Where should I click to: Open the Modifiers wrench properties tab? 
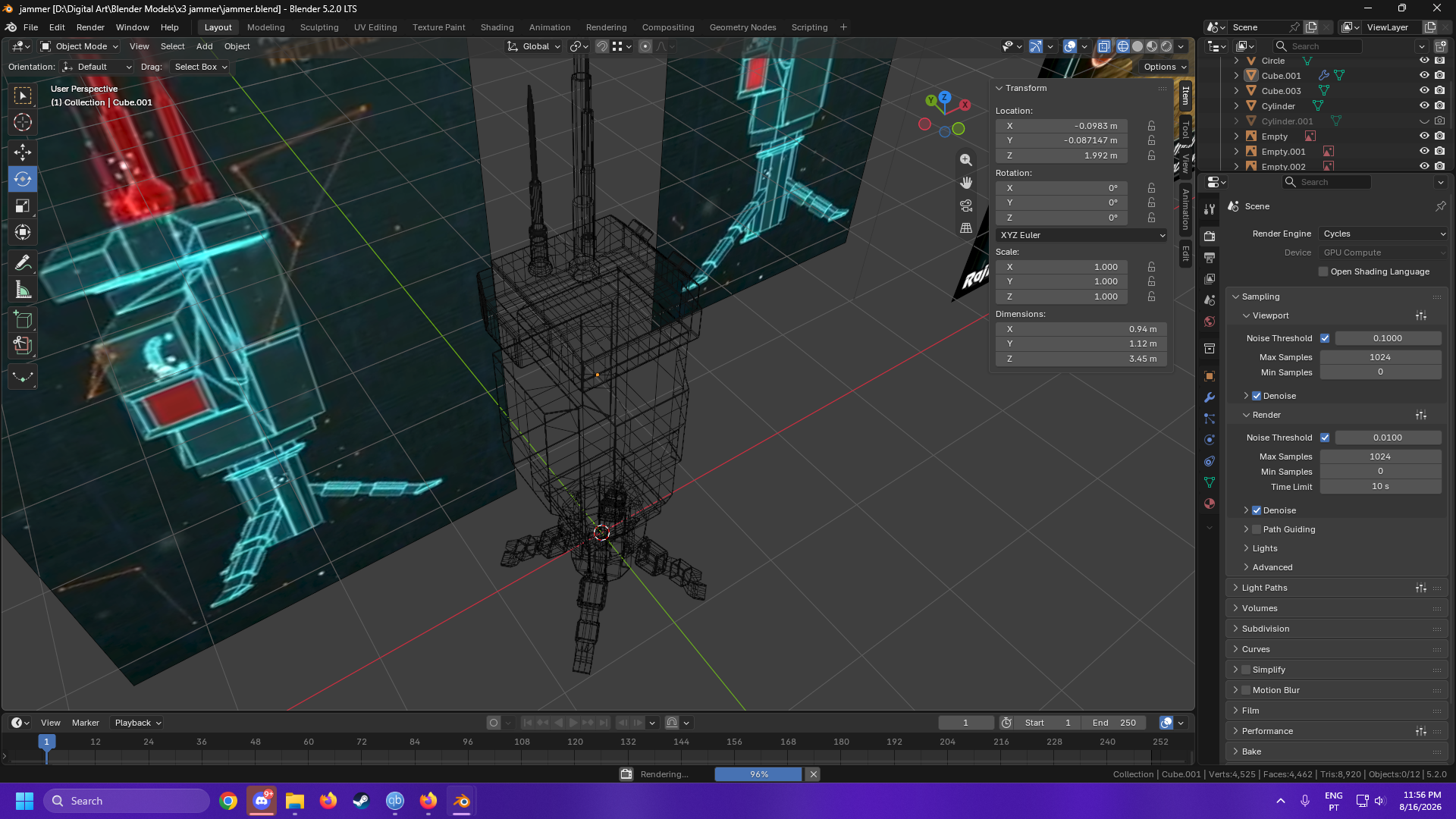pyautogui.click(x=1210, y=397)
